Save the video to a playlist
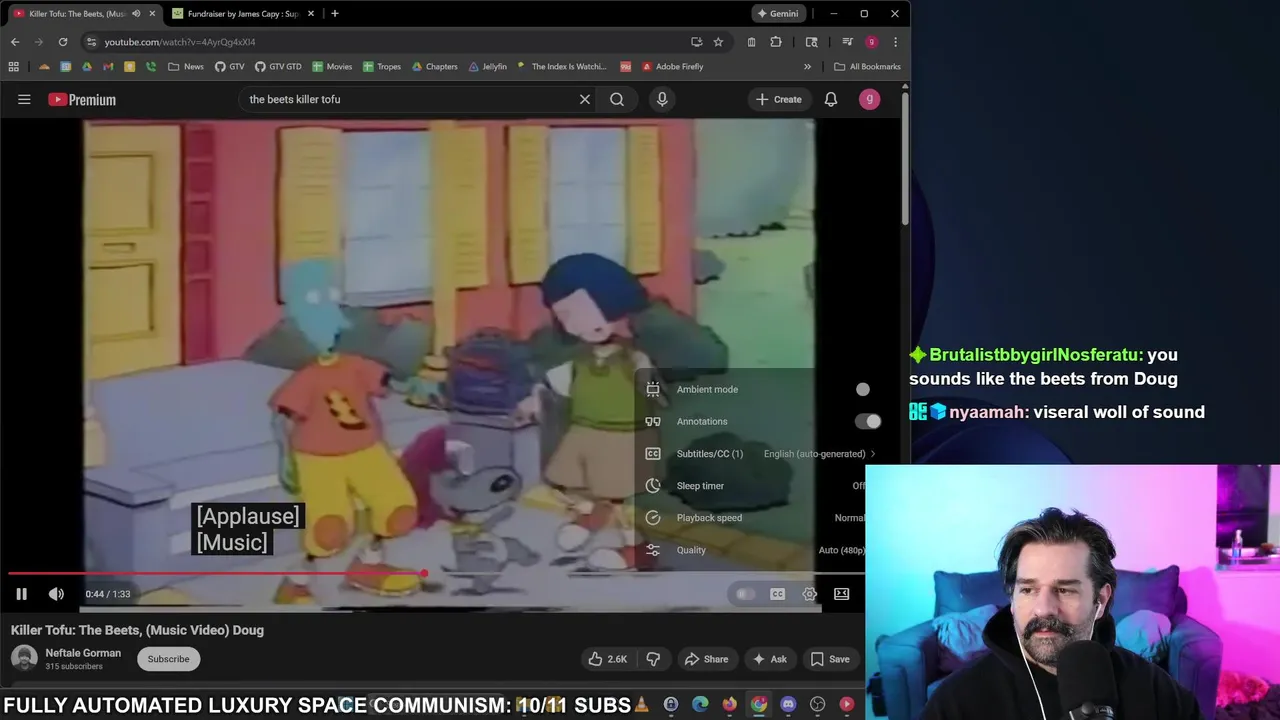Viewport: 1280px width, 720px height. click(x=830, y=659)
